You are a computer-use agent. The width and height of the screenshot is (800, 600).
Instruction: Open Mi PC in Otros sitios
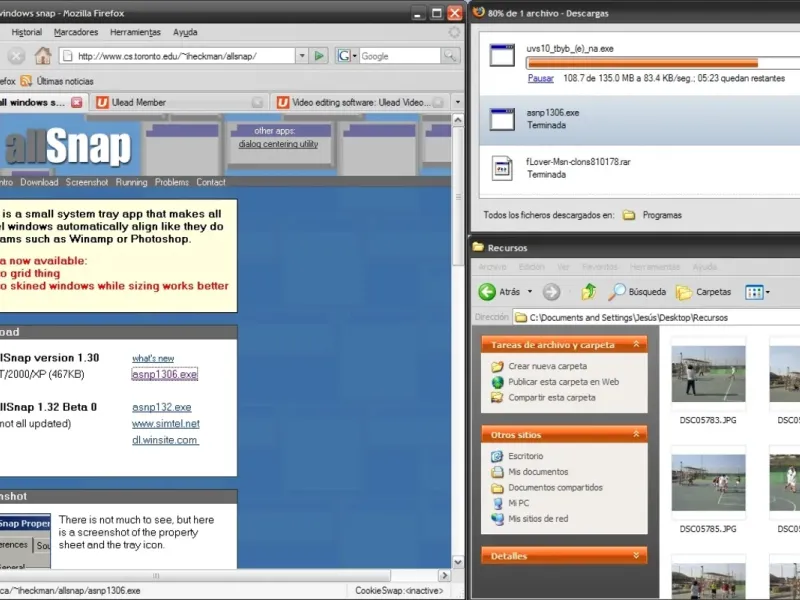[x=518, y=503]
